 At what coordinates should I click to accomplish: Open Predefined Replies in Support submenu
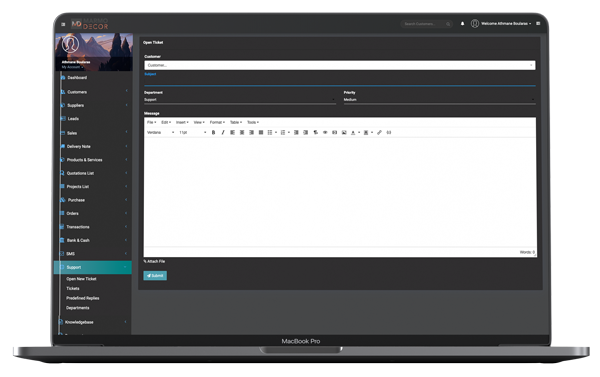click(83, 298)
